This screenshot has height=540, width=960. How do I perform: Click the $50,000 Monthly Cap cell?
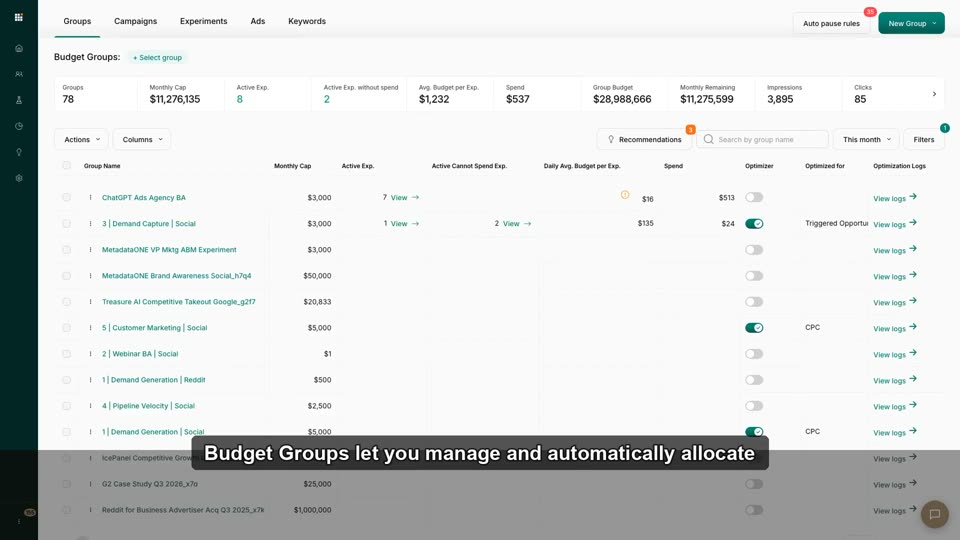(317, 276)
